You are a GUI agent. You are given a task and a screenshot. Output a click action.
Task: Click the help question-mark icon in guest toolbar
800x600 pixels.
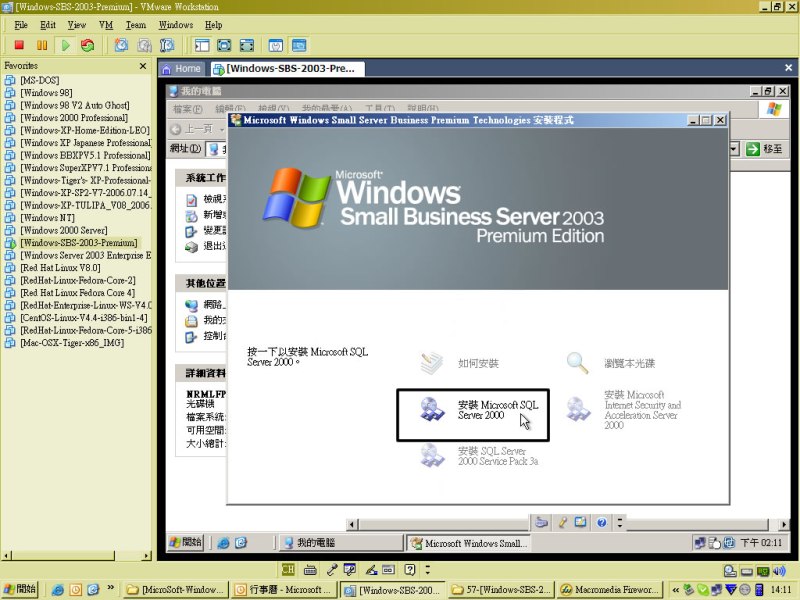point(602,522)
